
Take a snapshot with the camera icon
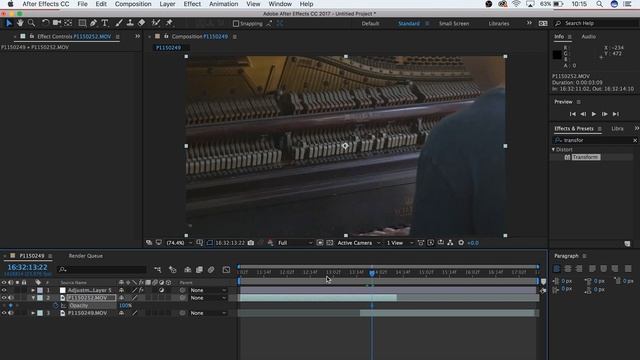(x=251, y=243)
